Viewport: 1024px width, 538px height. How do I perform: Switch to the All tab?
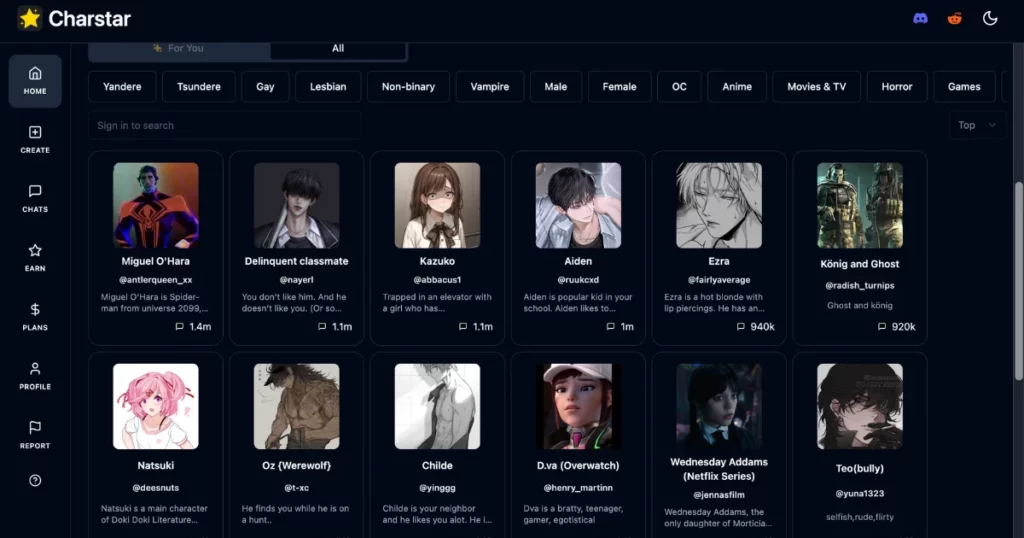click(338, 48)
